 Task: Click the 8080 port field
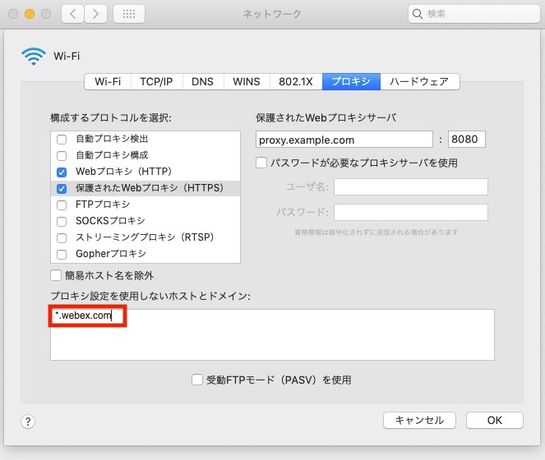coord(466,139)
